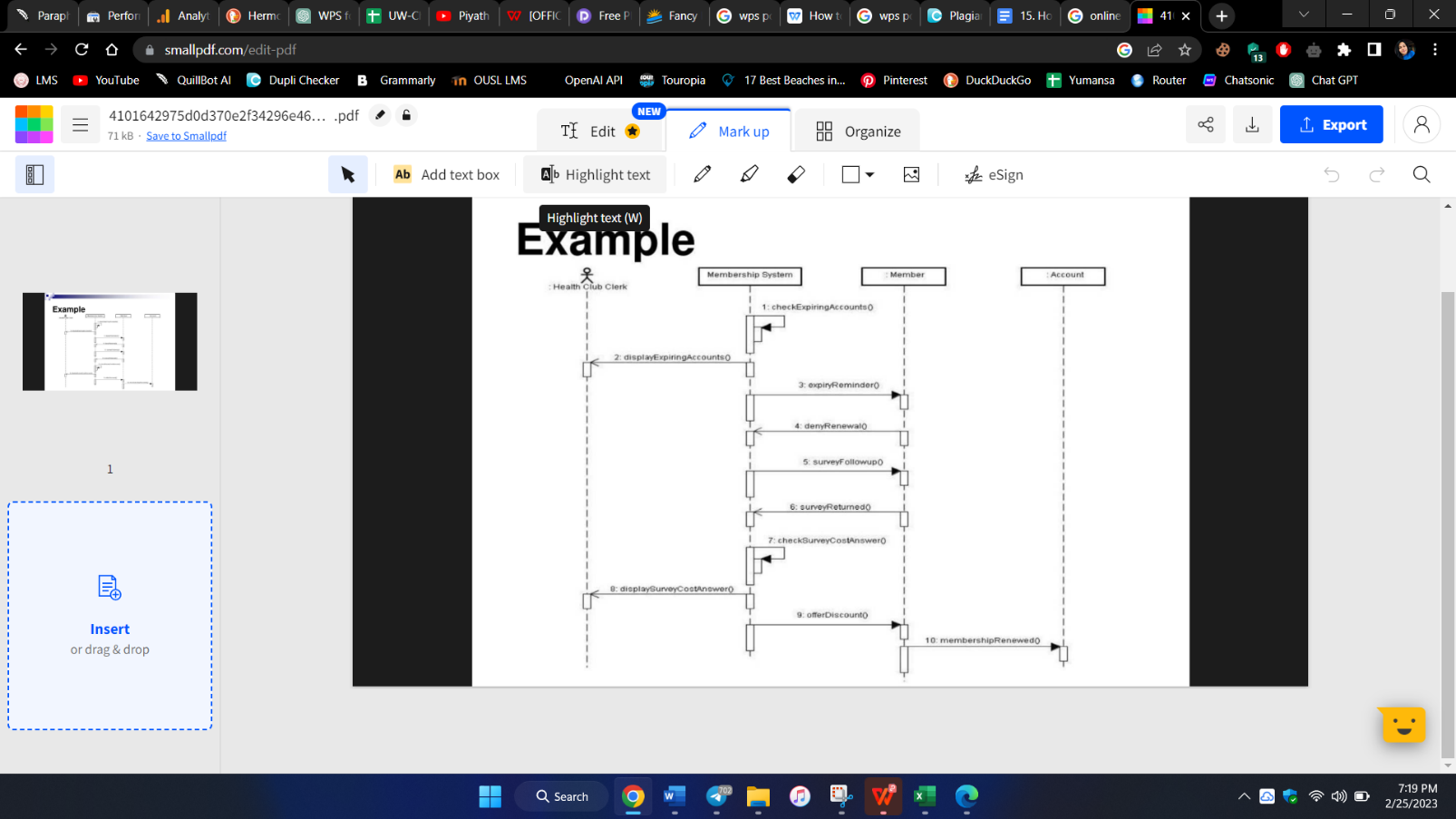The image size is (1456, 819).
Task: Click the Export button
Action: pyautogui.click(x=1331, y=124)
